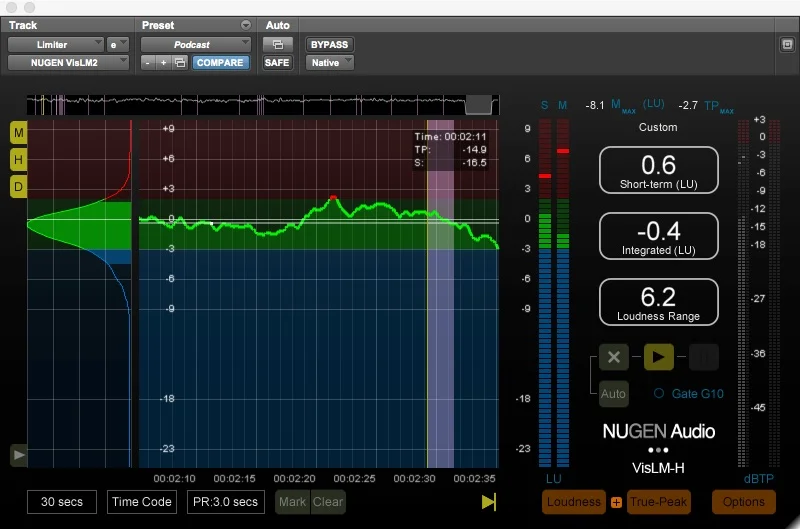This screenshot has width=800, height=529.
Task: Click the reset X button
Action: 614,357
